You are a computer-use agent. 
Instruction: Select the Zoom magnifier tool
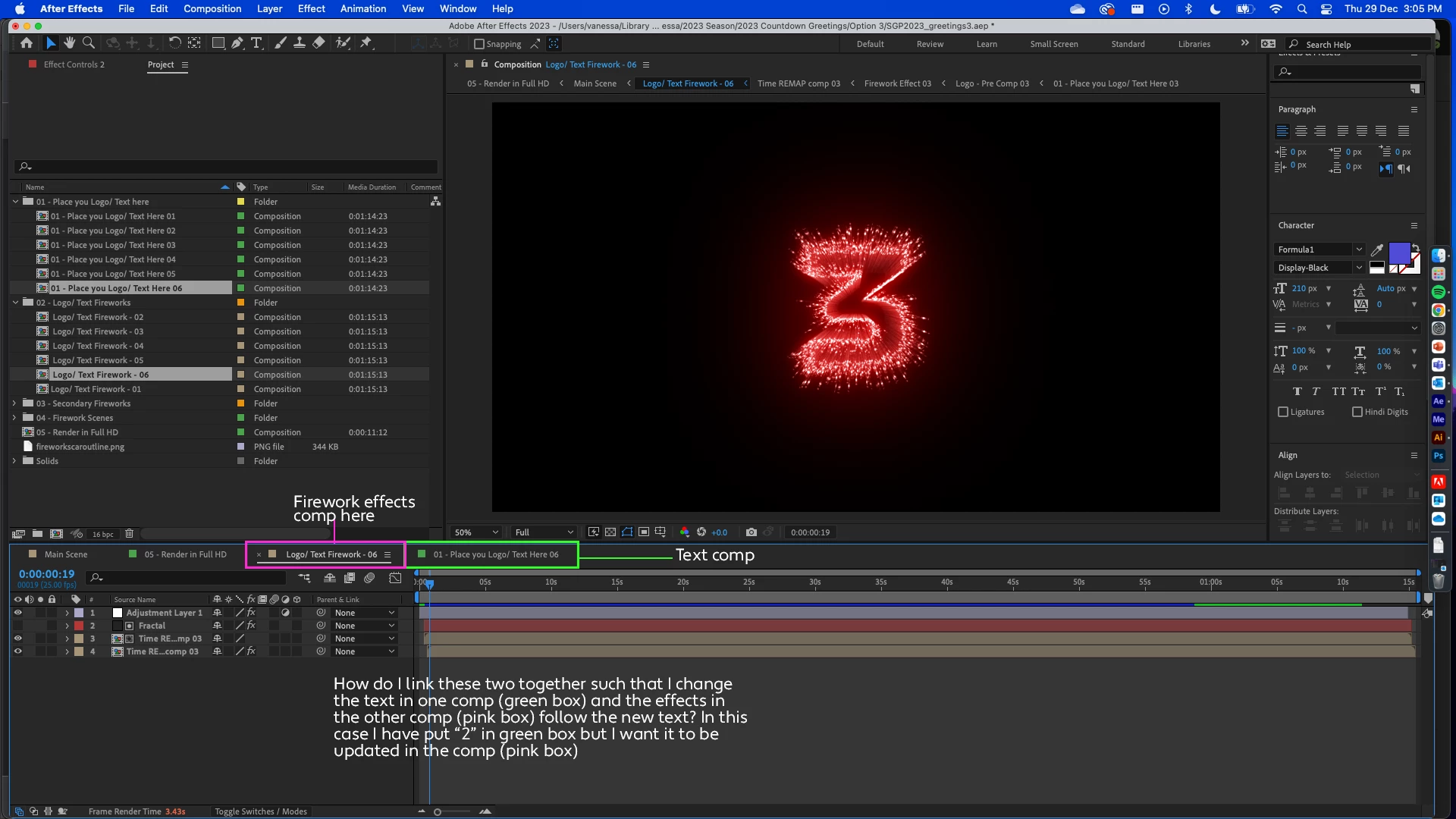coord(89,43)
